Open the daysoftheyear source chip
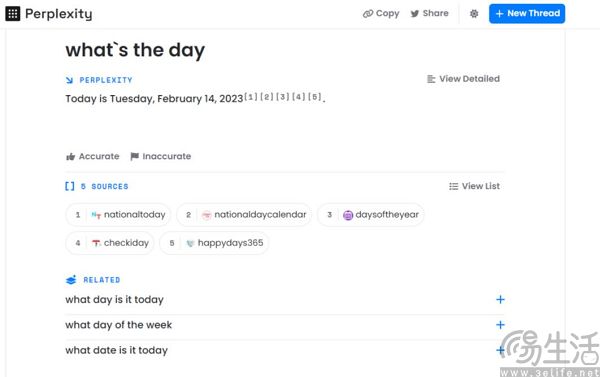This screenshot has height=377, width=600. point(371,215)
